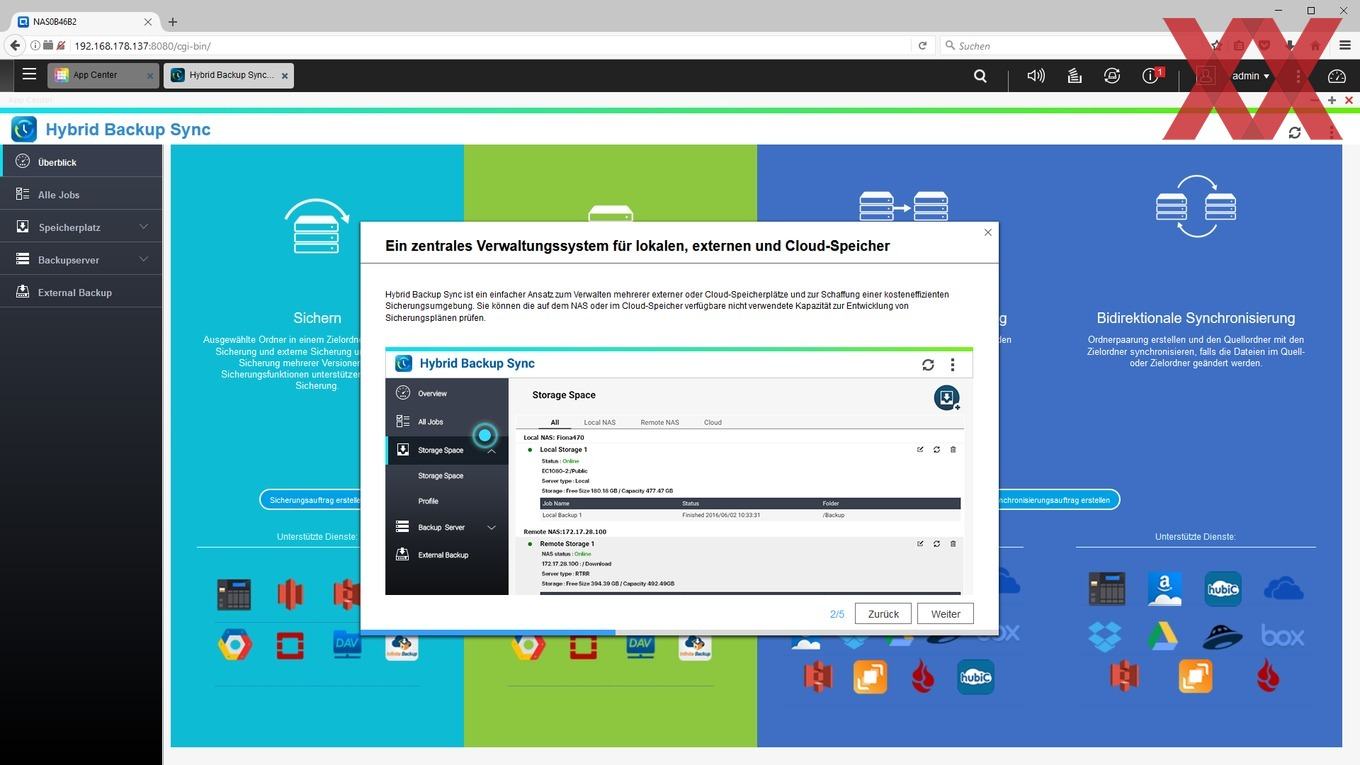Screen dimensions: 1360x765
Task: Open the background tasks icon
Action: coord(1074,76)
